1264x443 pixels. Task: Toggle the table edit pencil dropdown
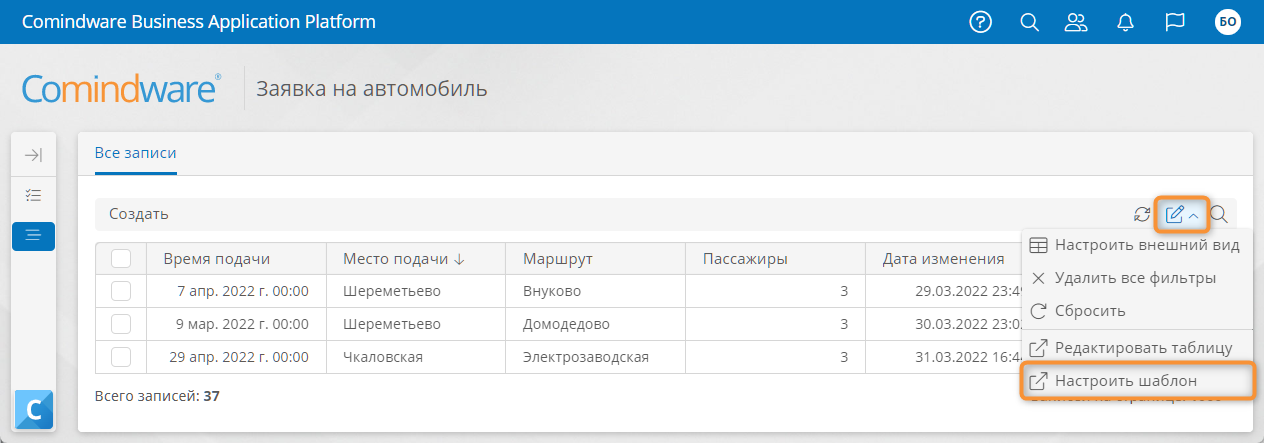[x=1182, y=213]
